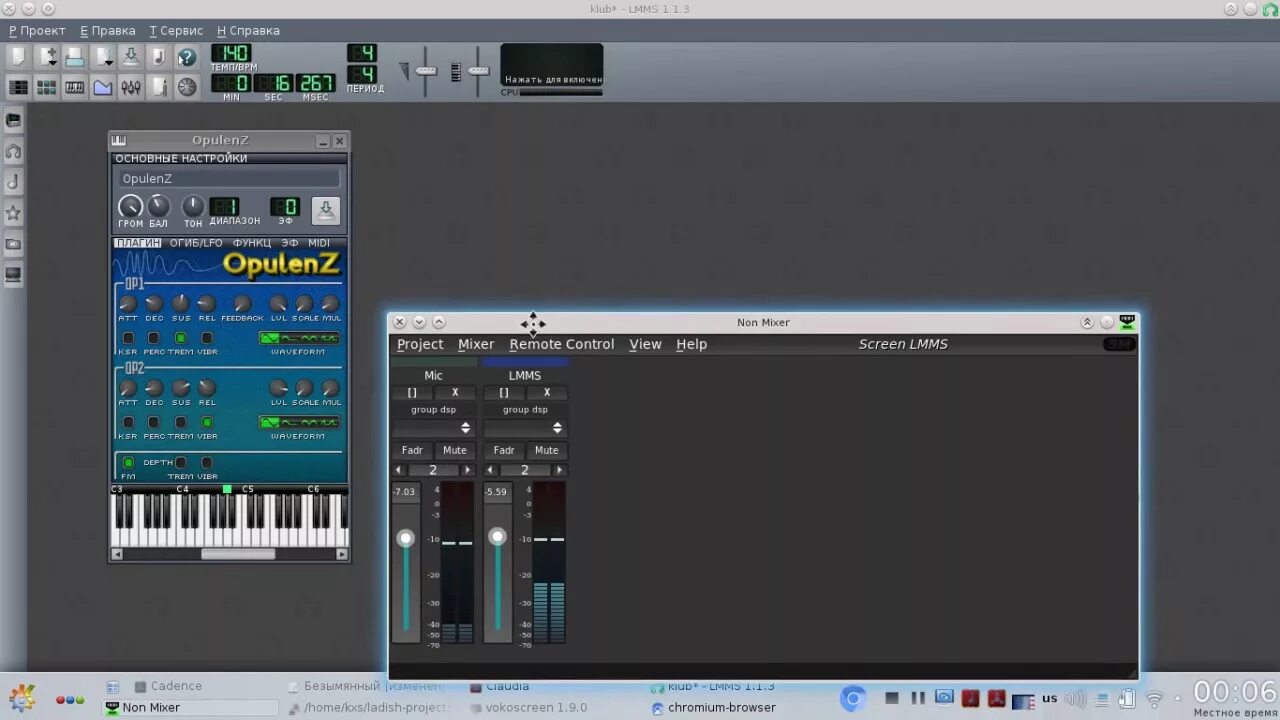Open LMMS strip group dropdown
1280x720 pixels.
[x=525, y=428]
